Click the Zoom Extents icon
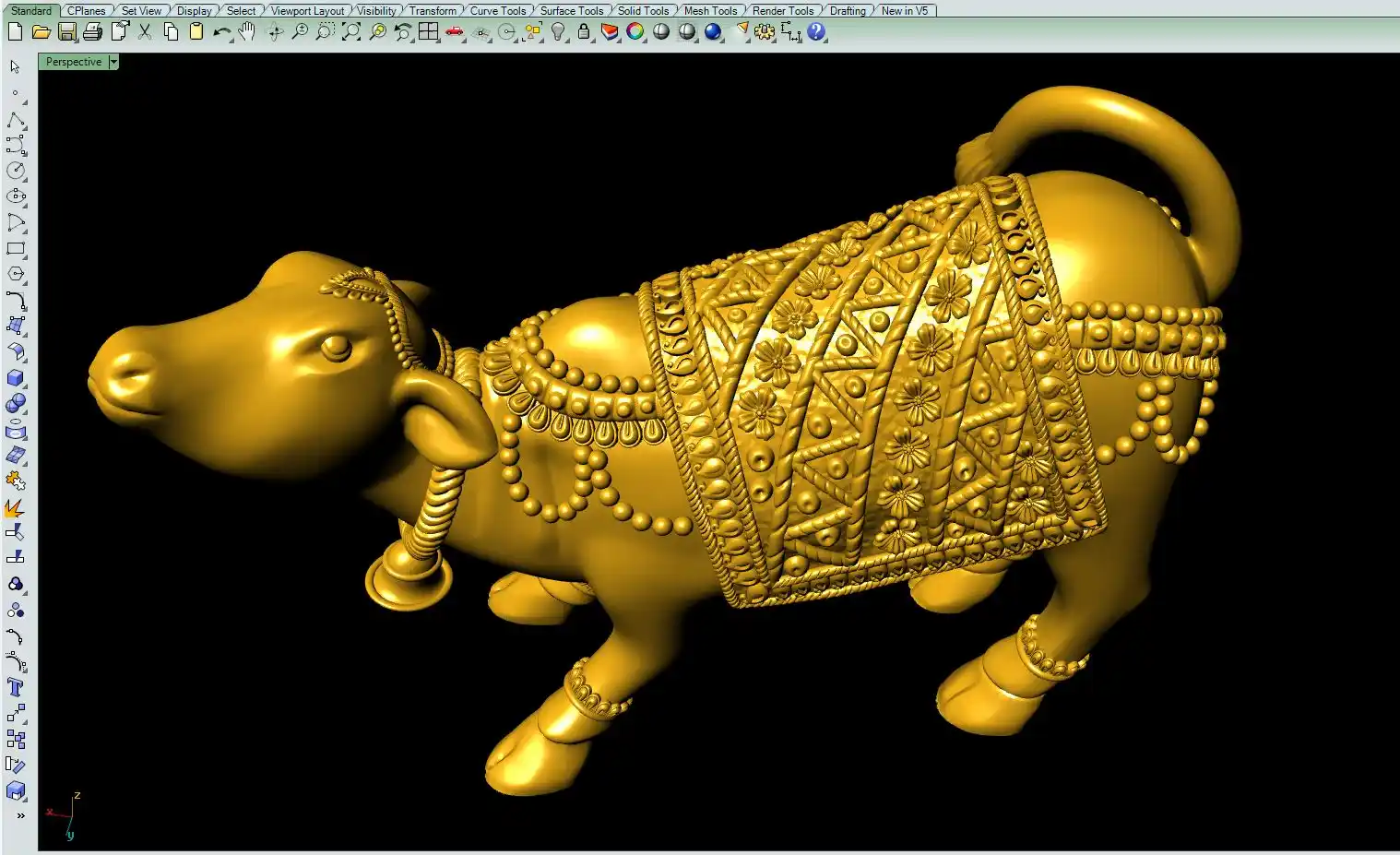Viewport: 1400px width, 855px height. [x=351, y=32]
